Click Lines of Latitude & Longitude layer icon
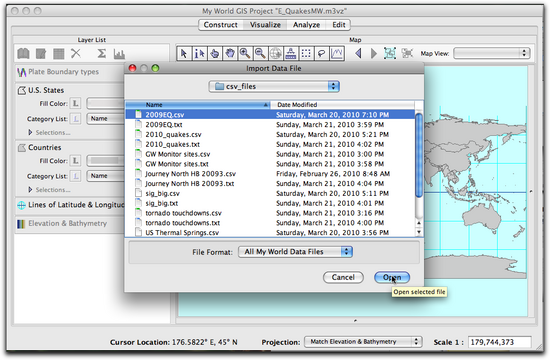550x360 pixels. click(21, 205)
